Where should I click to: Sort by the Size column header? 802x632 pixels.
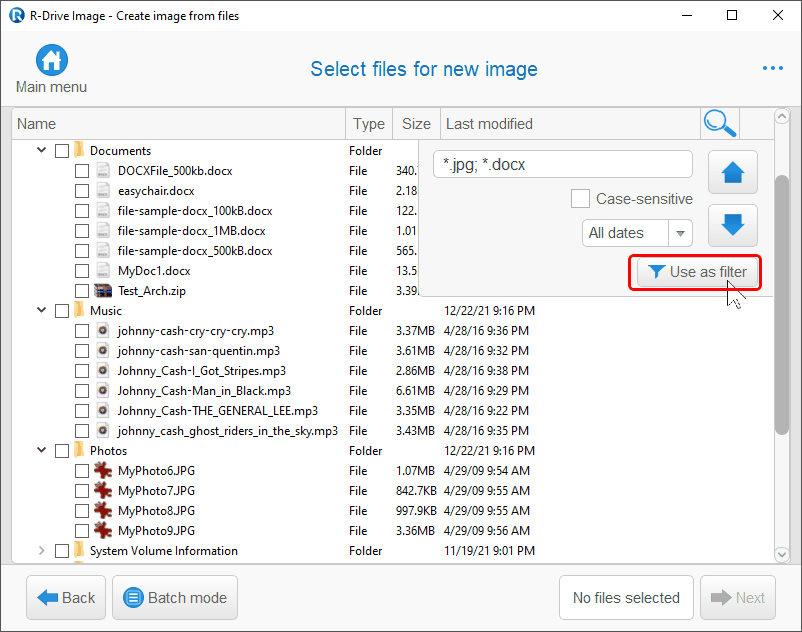click(x=416, y=124)
